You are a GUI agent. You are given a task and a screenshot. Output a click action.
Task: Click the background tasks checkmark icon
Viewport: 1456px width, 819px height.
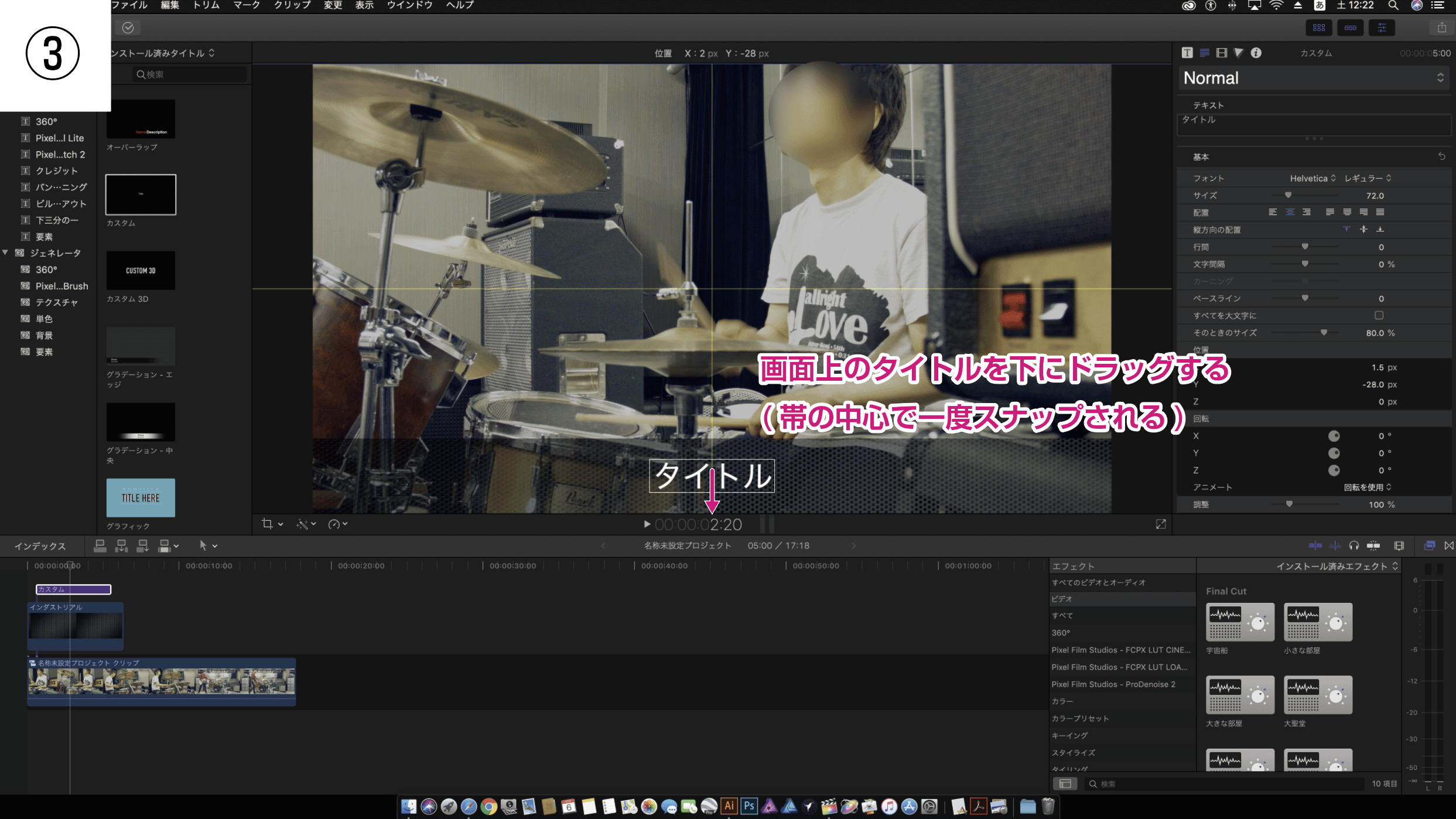coord(128,28)
